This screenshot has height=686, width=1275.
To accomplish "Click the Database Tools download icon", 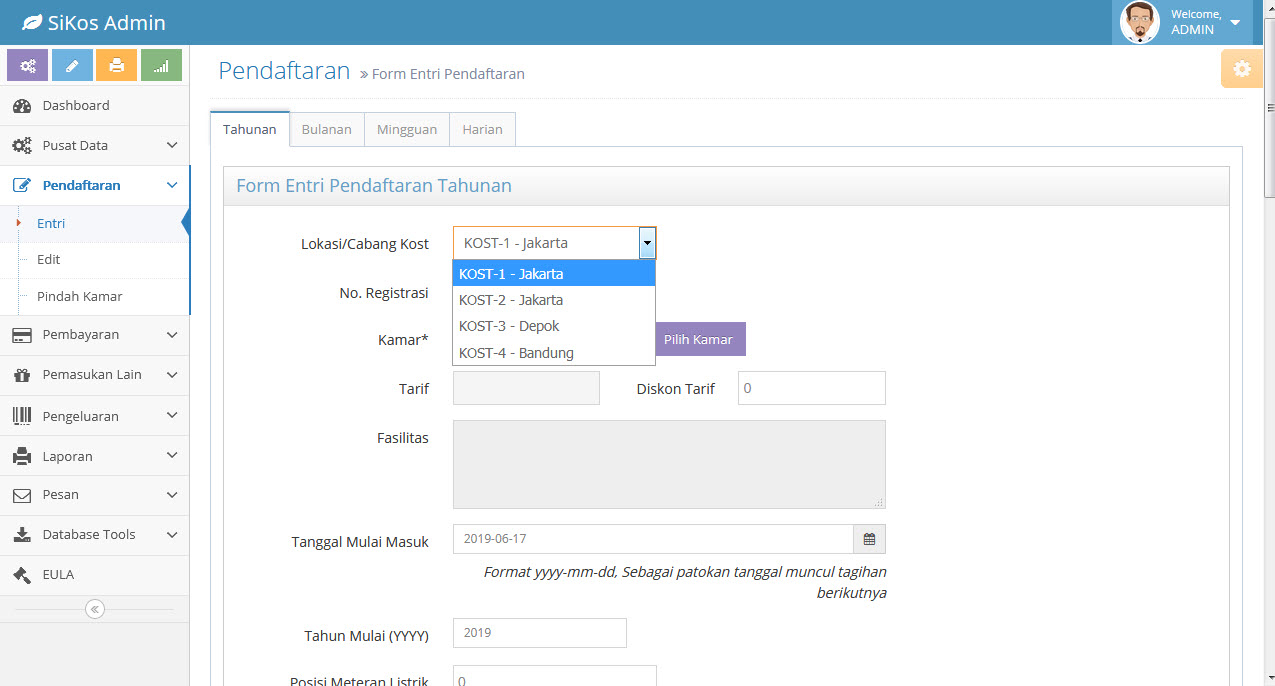I will click(x=22, y=535).
